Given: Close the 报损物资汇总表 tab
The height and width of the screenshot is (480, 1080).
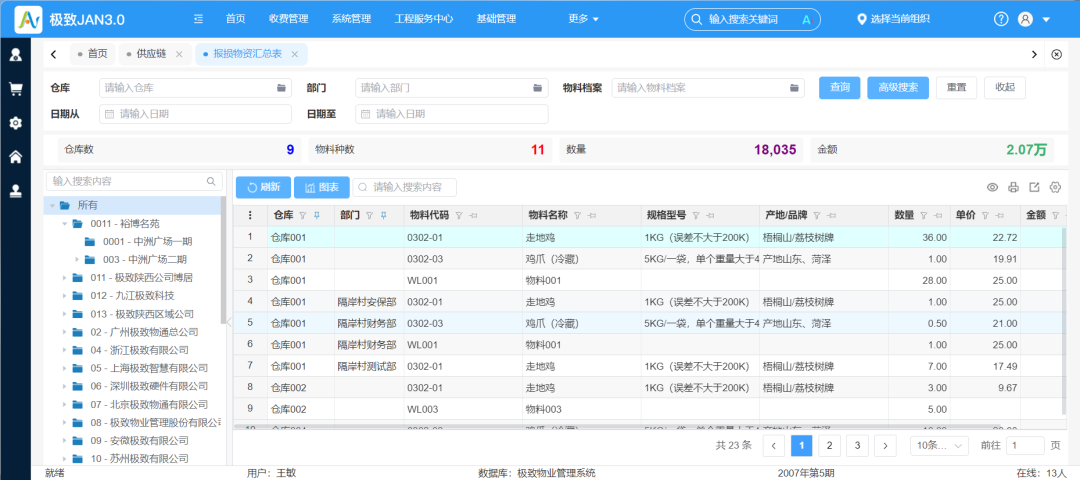Looking at the screenshot, I should pos(295,54).
